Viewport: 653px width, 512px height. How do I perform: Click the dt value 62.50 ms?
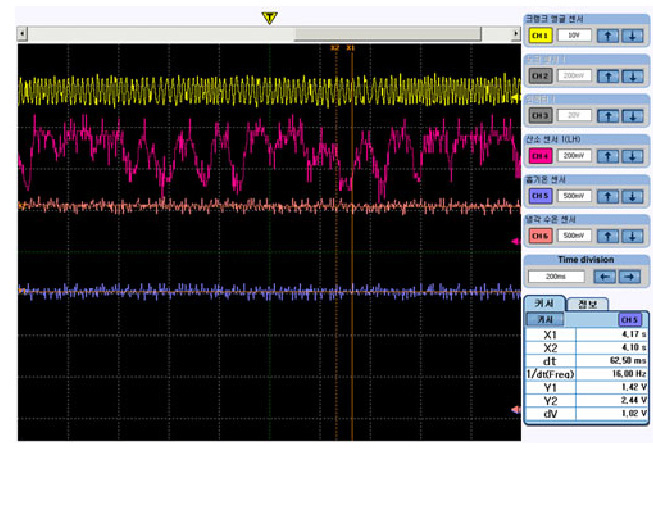pyautogui.click(x=628, y=361)
